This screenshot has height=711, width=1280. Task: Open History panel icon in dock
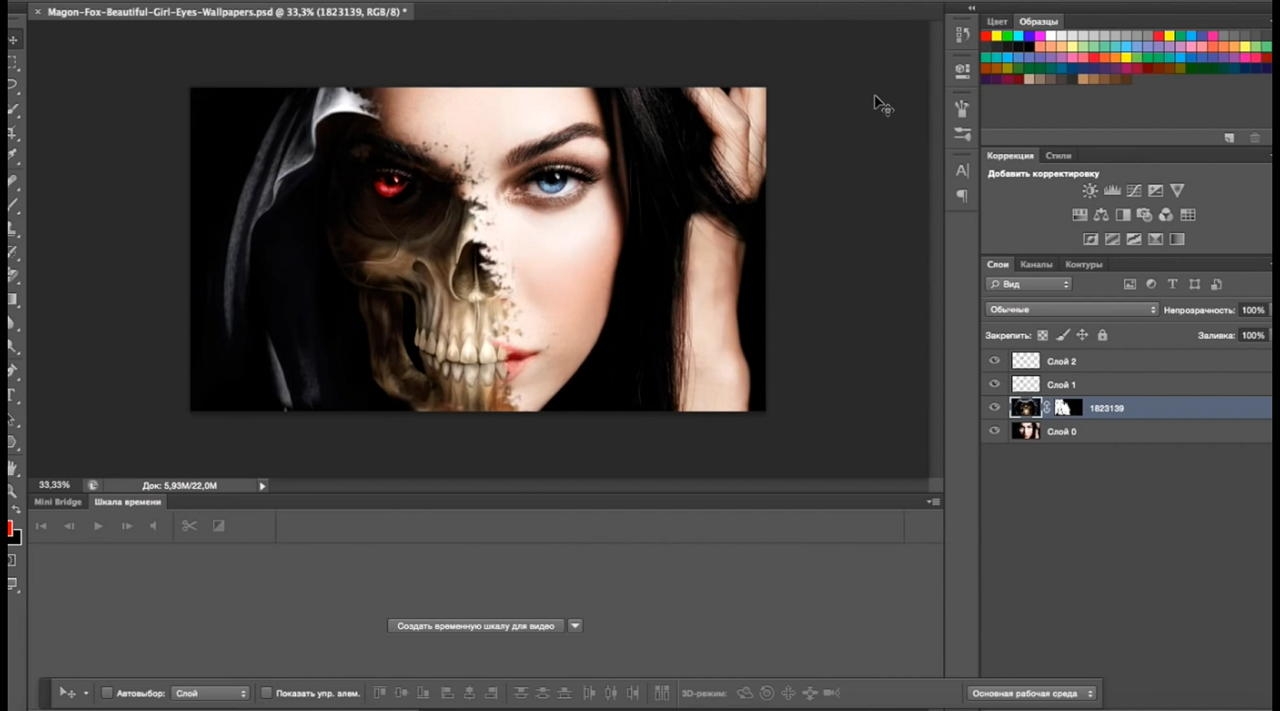[962, 35]
